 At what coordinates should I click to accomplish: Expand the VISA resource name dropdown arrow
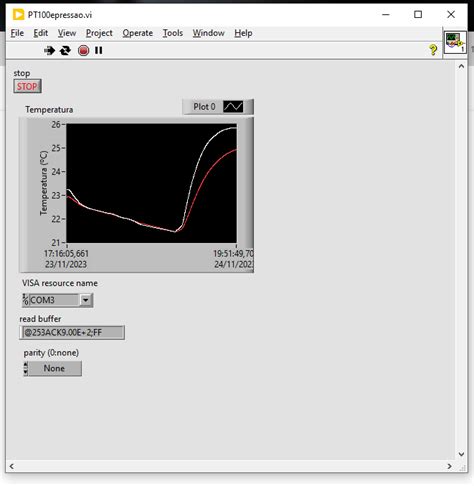click(86, 300)
